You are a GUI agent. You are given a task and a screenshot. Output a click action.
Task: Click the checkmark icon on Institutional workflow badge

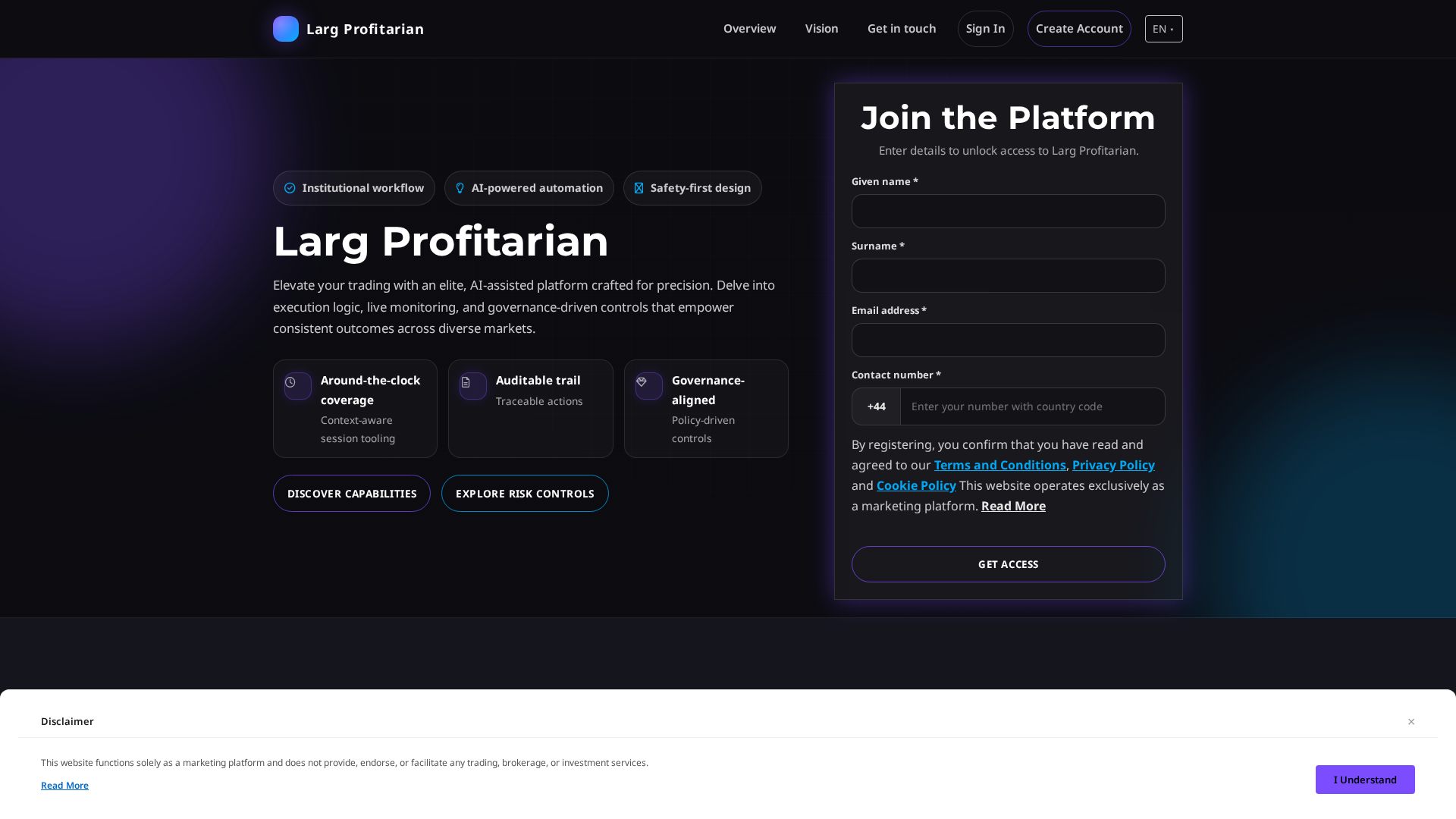[290, 188]
